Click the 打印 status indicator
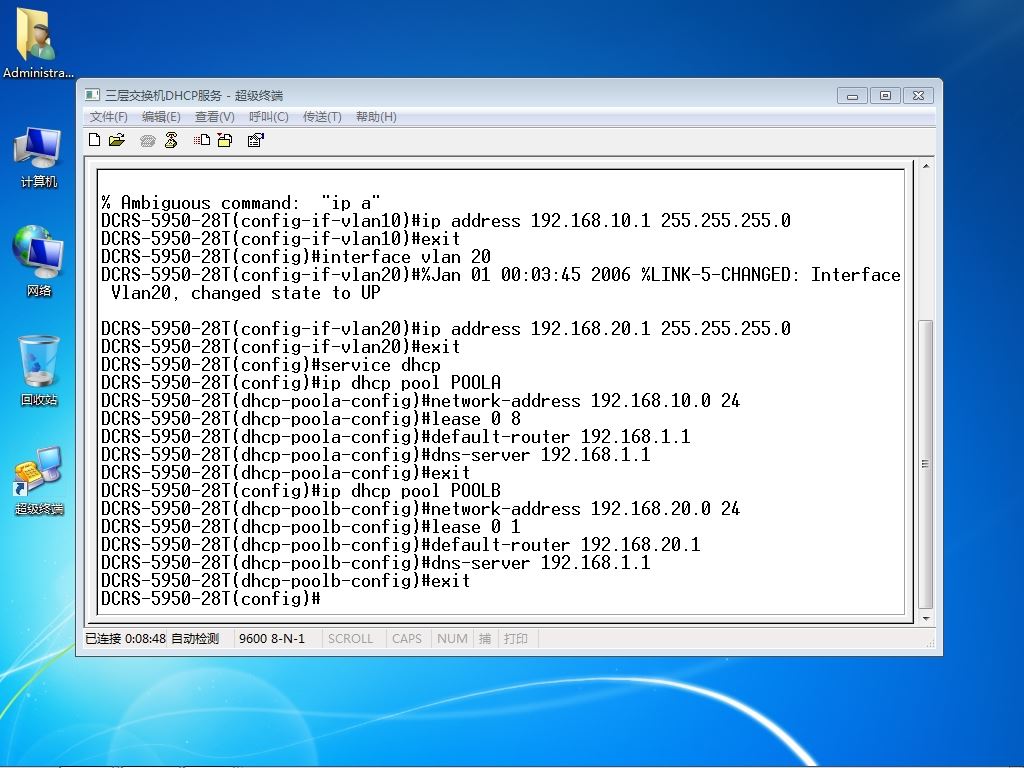 (x=516, y=639)
